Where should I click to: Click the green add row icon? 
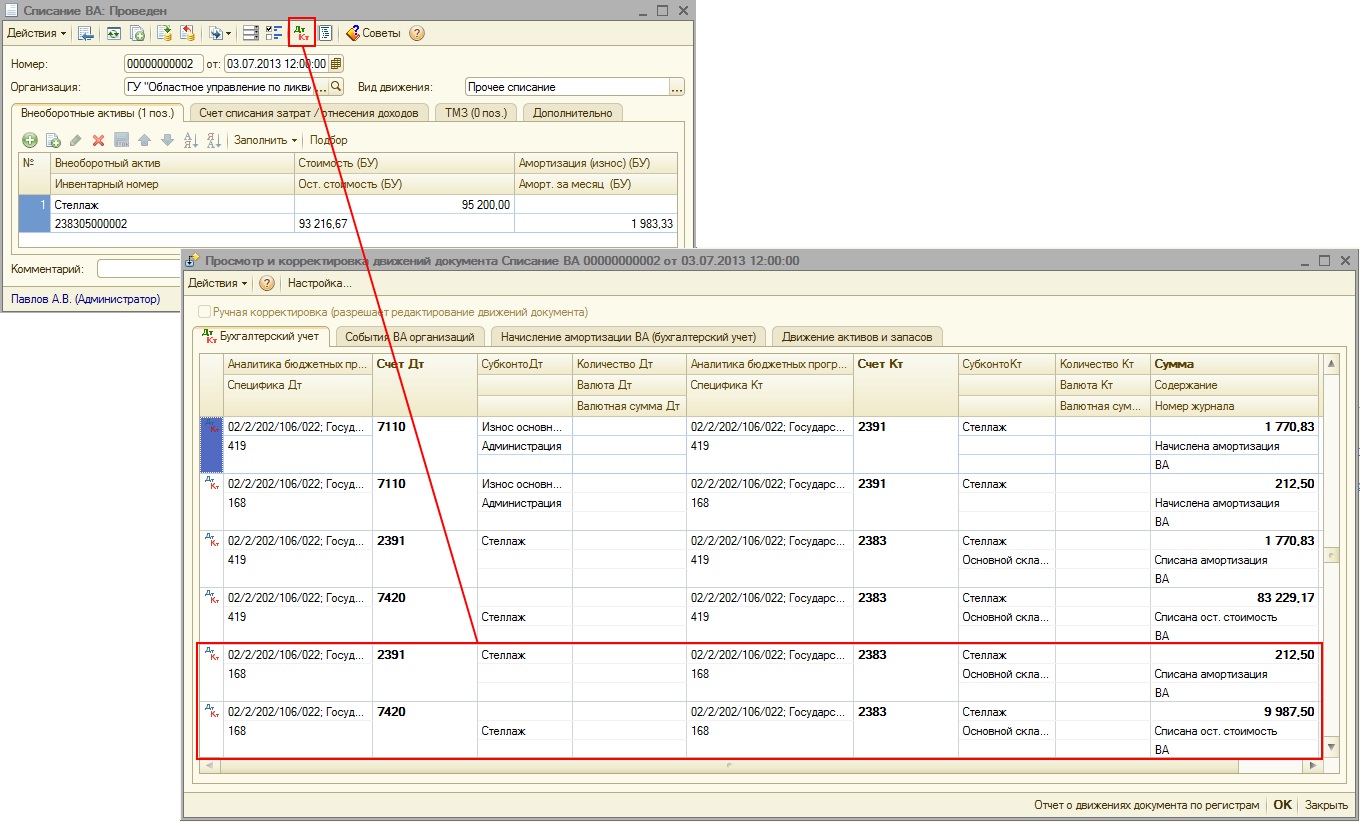[30, 141]
